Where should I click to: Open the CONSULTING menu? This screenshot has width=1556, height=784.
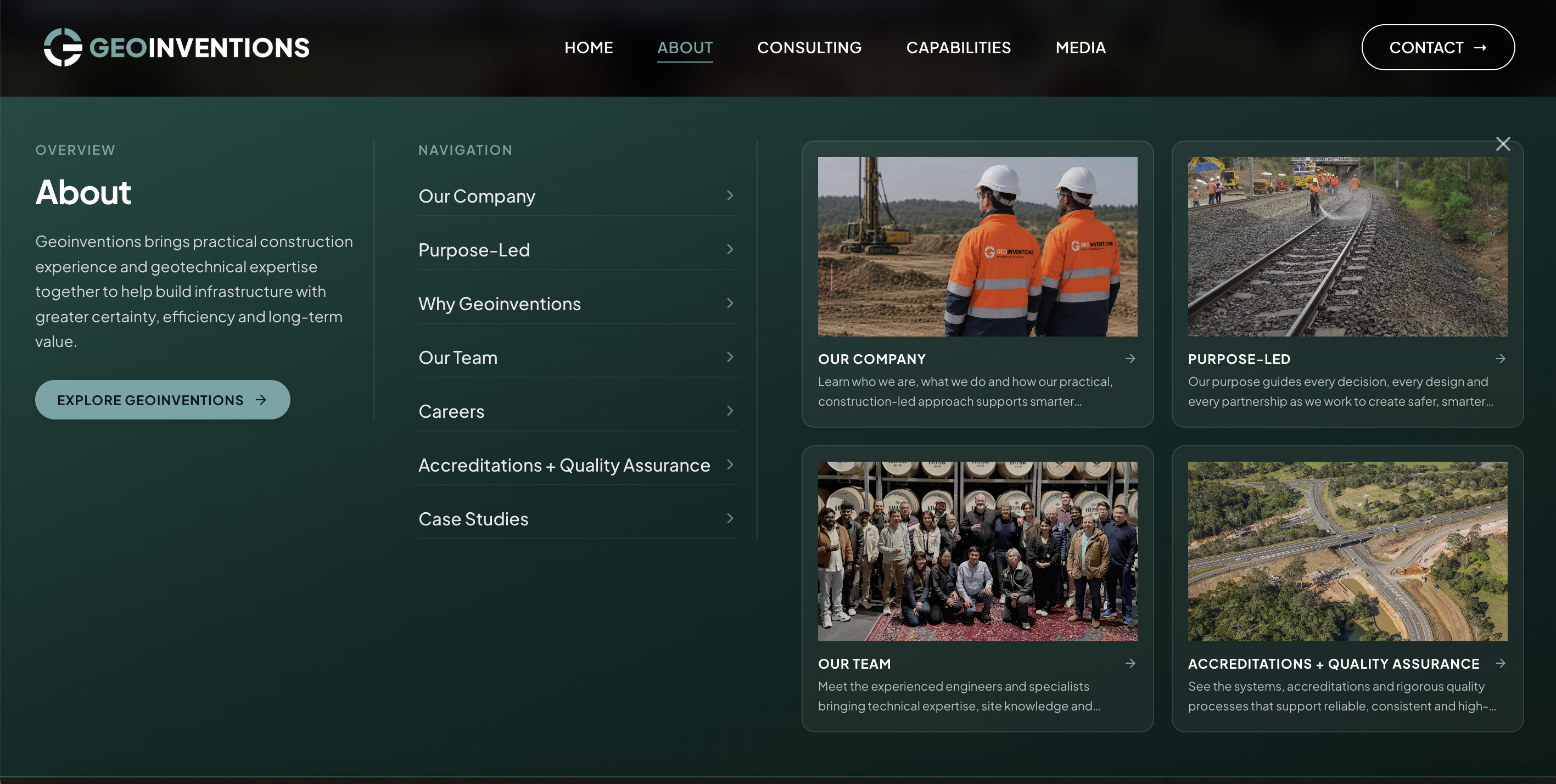(x=809, y=47)
